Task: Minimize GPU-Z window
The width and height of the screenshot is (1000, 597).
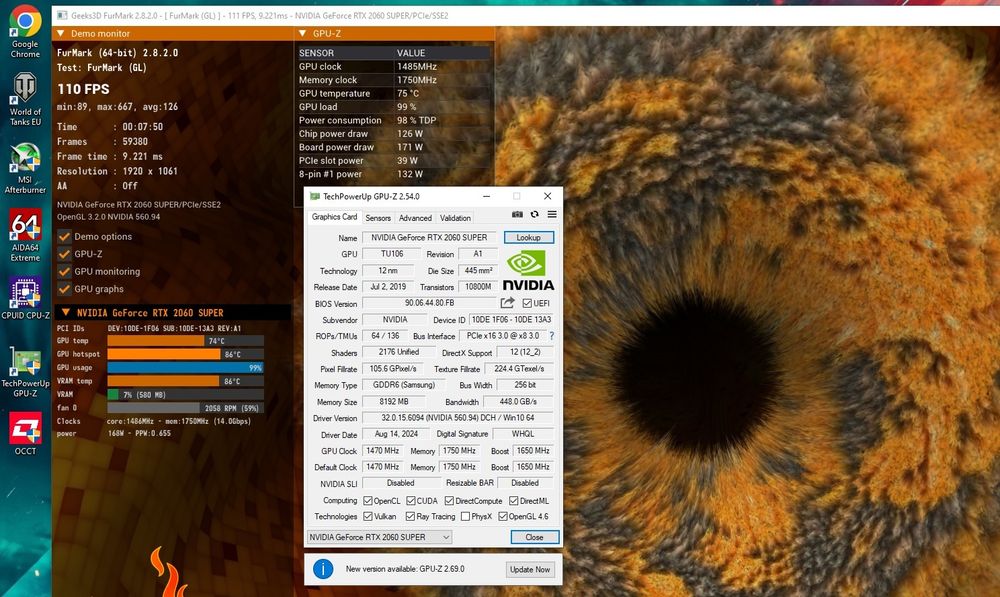Action: coord(487,196)
